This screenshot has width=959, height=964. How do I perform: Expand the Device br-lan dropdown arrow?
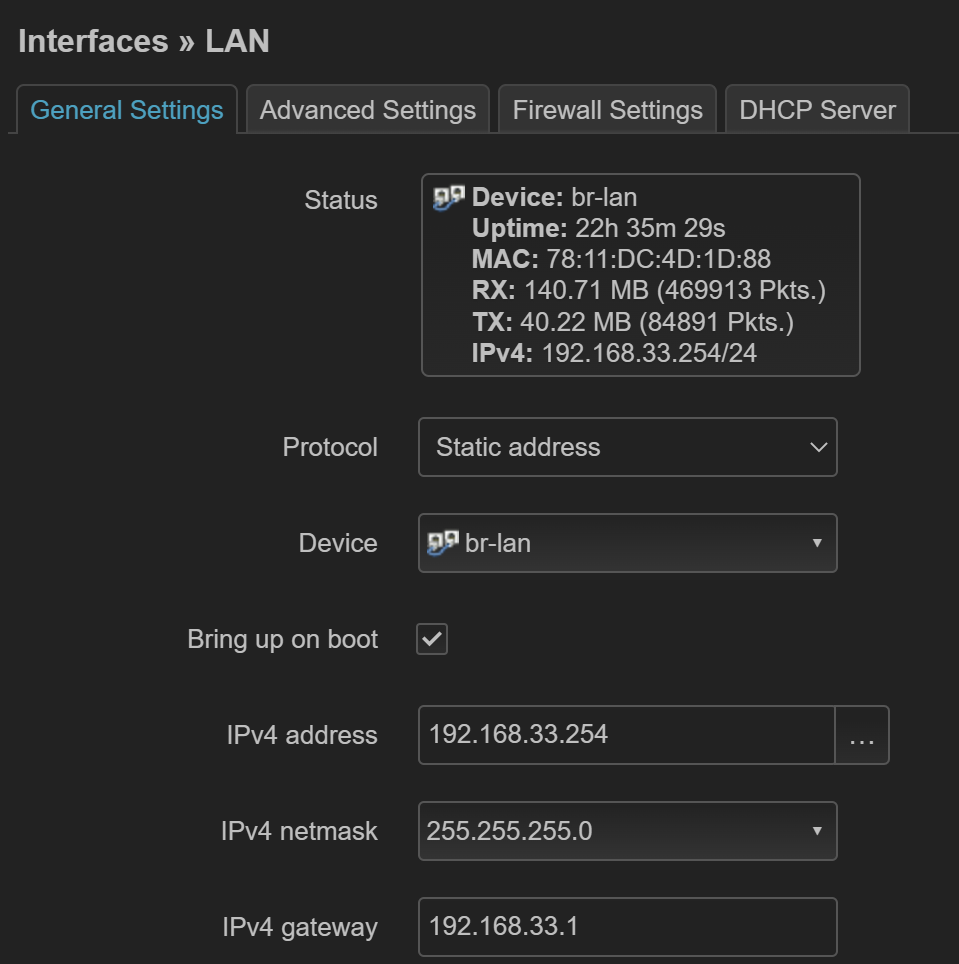817,543
